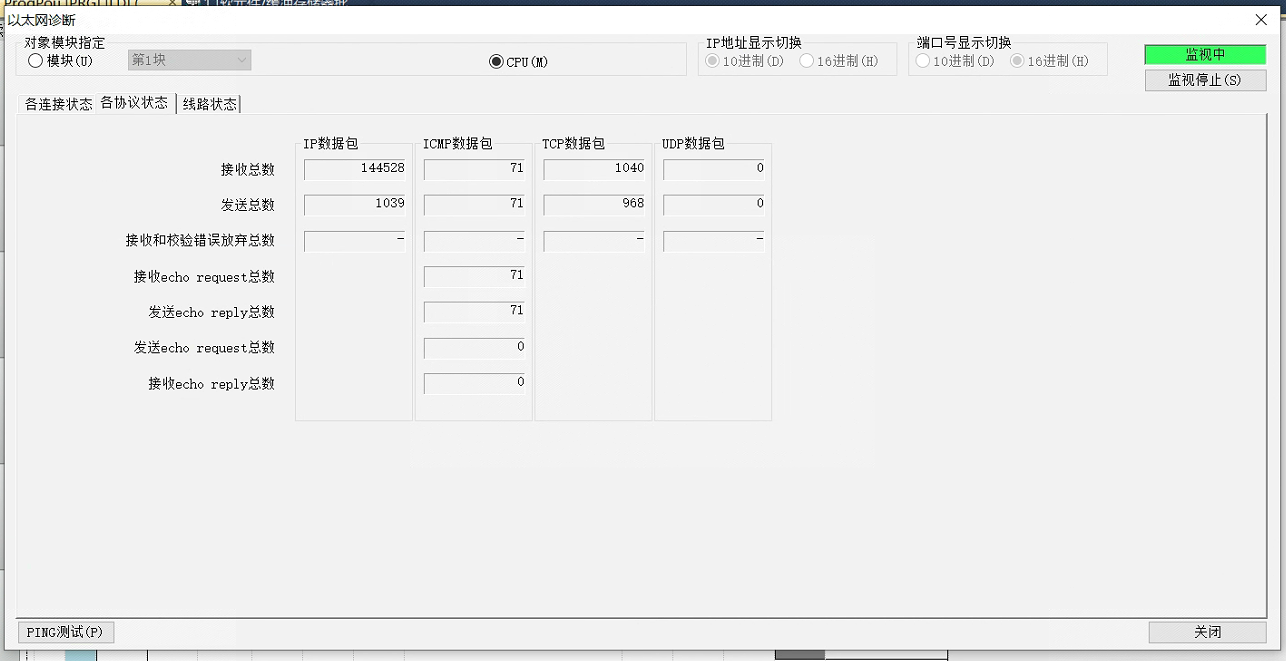
Task: Stop monitoring with 监视停止(S) button
Action: [x=1205, y=80]
